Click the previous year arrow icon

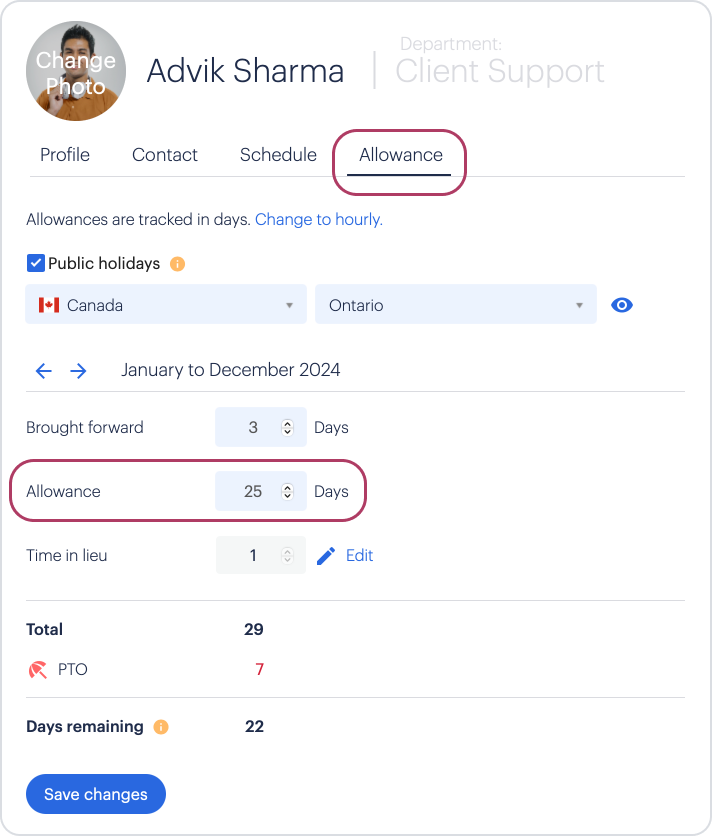pos(43,371)
